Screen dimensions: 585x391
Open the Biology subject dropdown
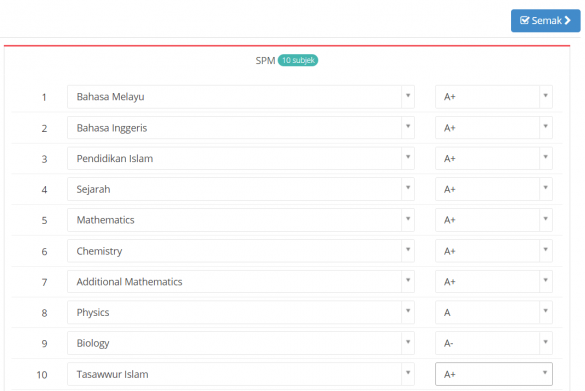click(x=241, y=343)
